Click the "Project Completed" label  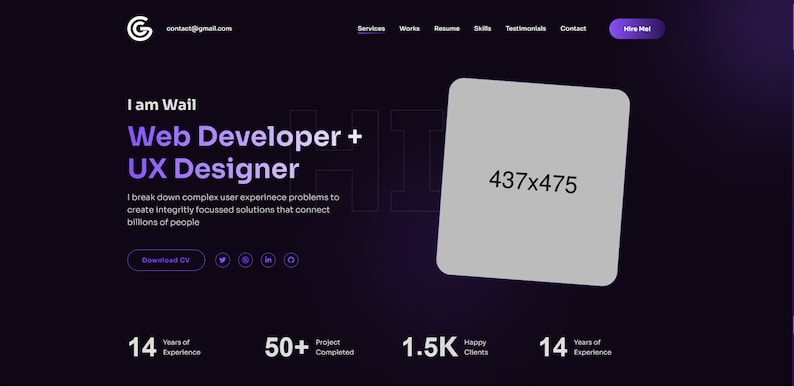pyautogui.click(x=335, y=348)
